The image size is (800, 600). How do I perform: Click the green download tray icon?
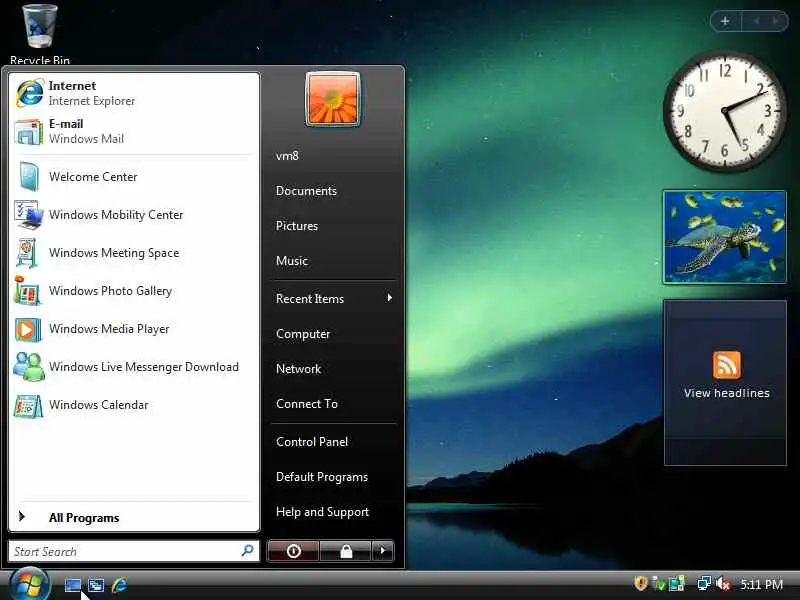pyautogui.click(x=659, y=583)
